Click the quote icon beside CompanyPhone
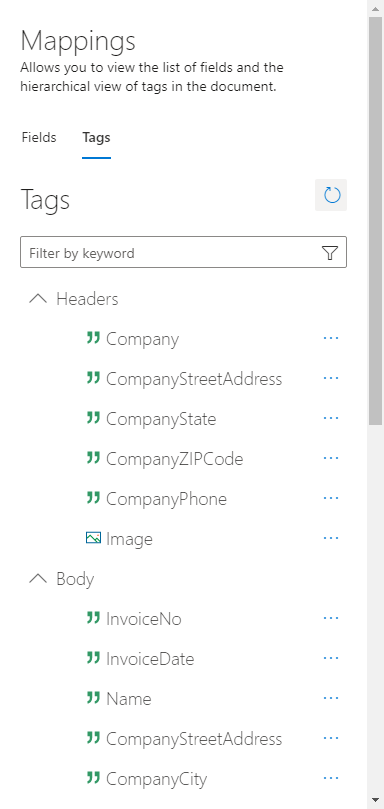This screenshot has width=384, height=809. coord(93,498)
